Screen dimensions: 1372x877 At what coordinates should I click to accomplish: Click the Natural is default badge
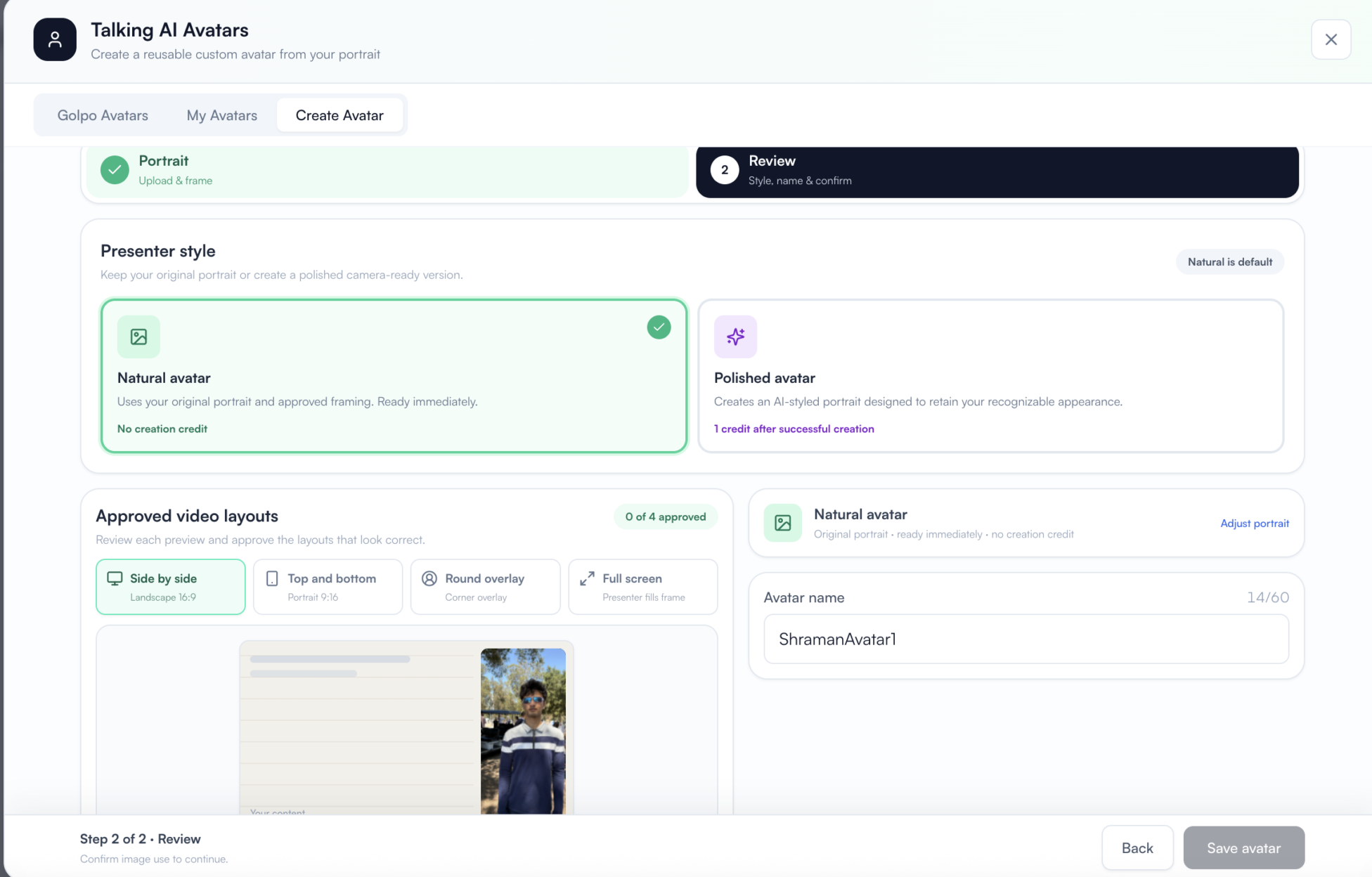pyautogui.click(x=1230, y=262)
